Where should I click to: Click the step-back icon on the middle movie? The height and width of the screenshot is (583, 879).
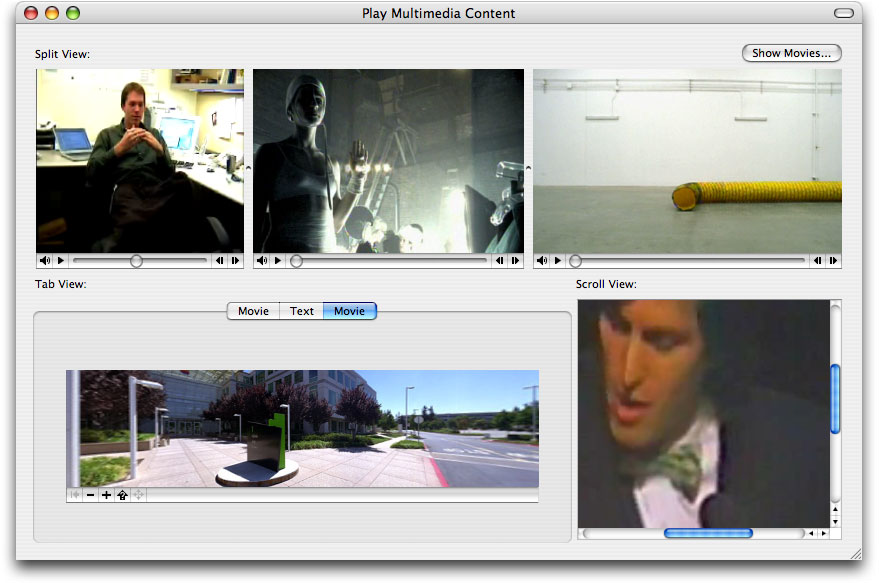point(498,260)
